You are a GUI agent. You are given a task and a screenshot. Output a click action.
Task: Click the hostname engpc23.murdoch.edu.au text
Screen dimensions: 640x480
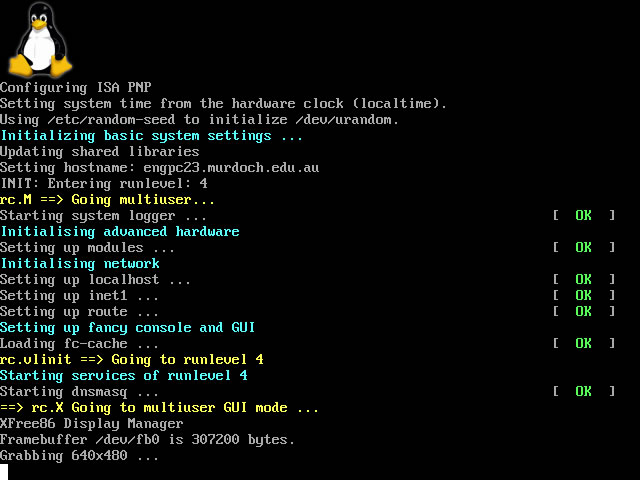[231, 167]
